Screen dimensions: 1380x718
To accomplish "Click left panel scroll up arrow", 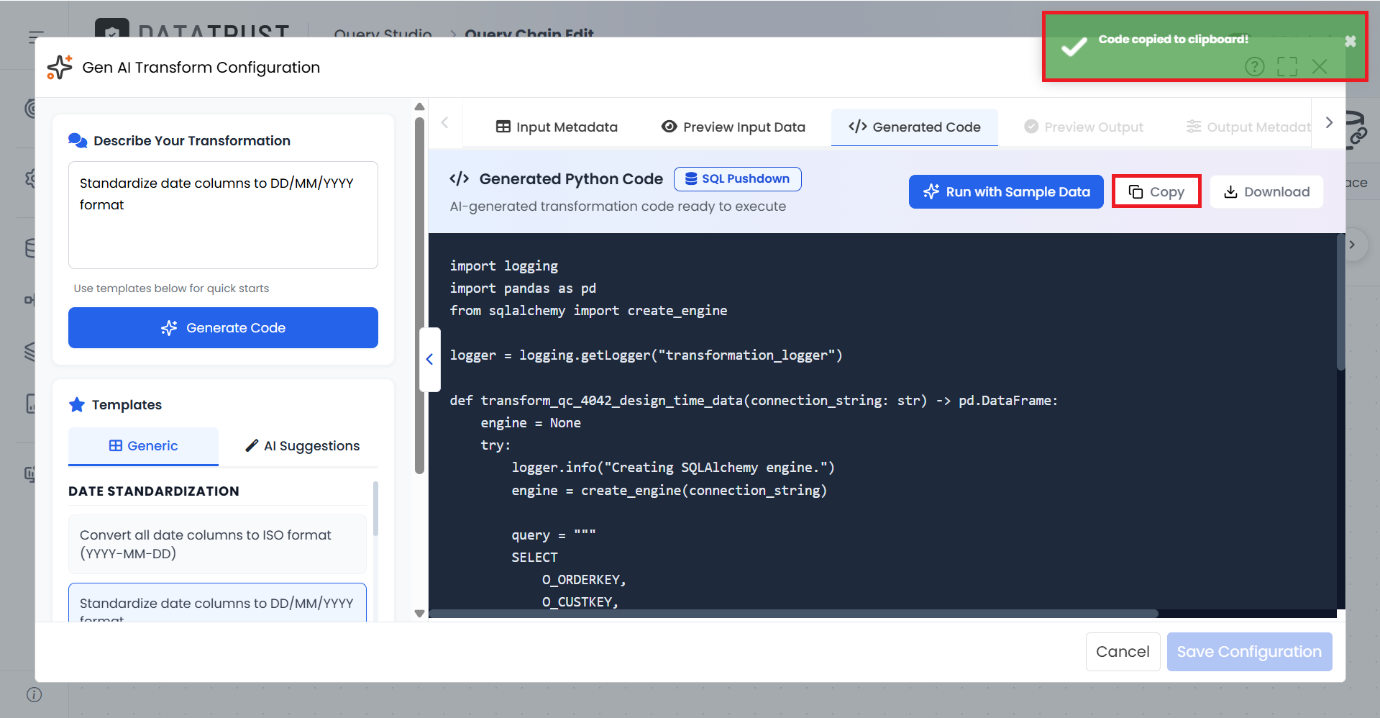I will click(418, 107).
